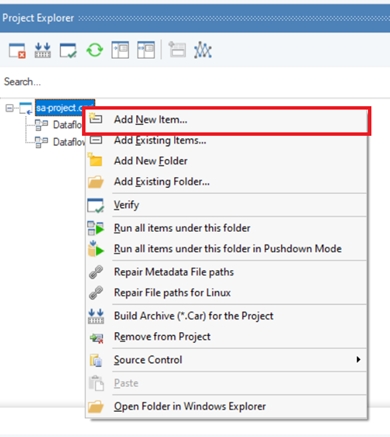Click the green Refresh arrows icon
390x437 pixels.
point(95,50)
